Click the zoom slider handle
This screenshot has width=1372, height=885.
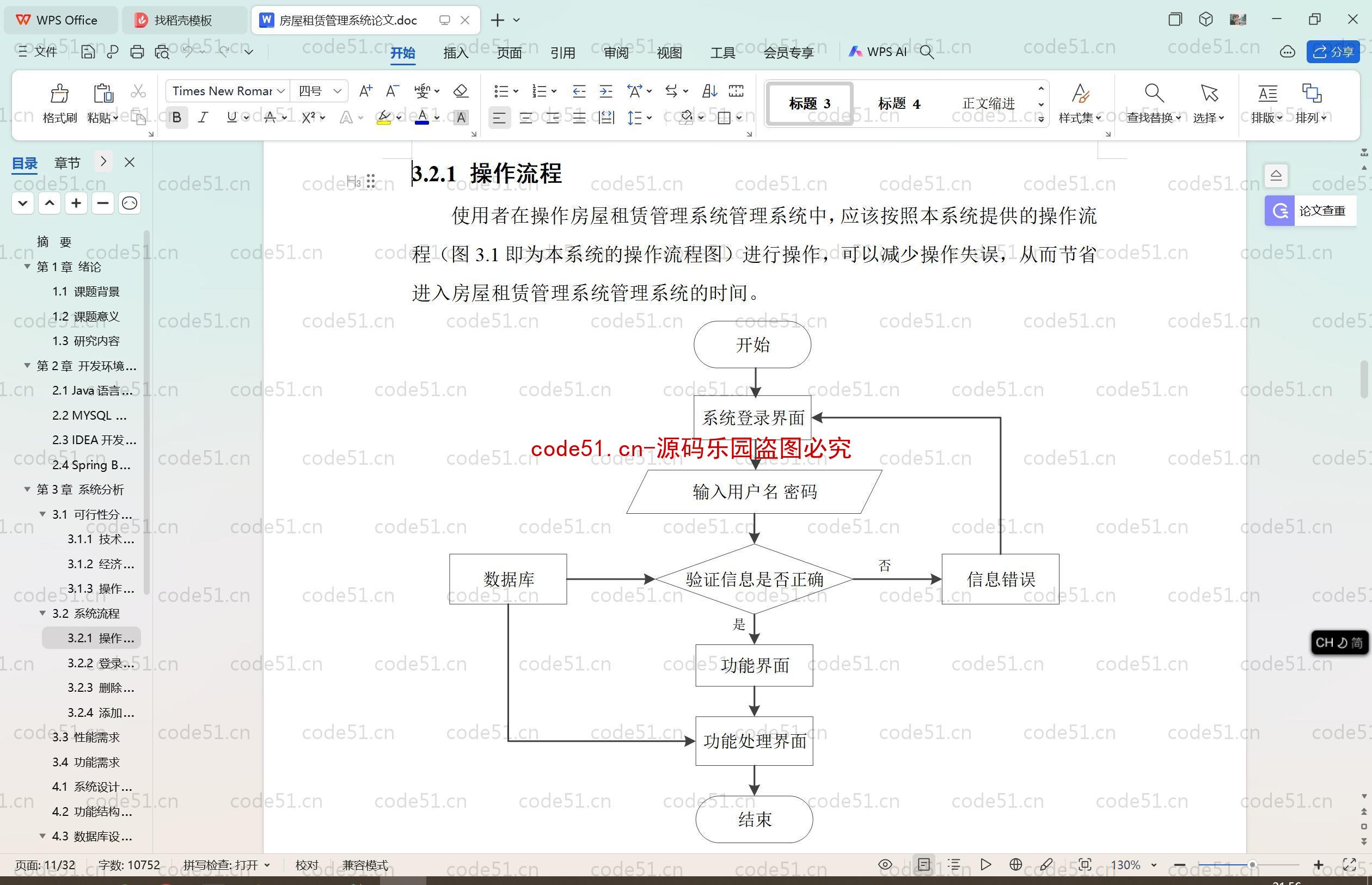1251,864
